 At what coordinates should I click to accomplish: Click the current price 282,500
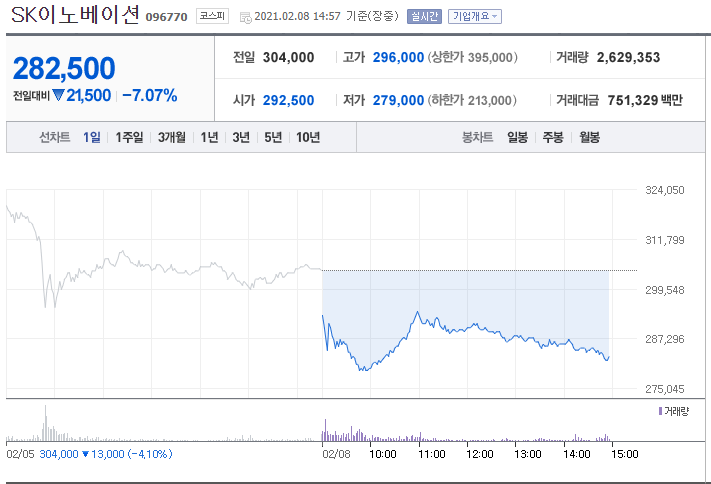64,68
